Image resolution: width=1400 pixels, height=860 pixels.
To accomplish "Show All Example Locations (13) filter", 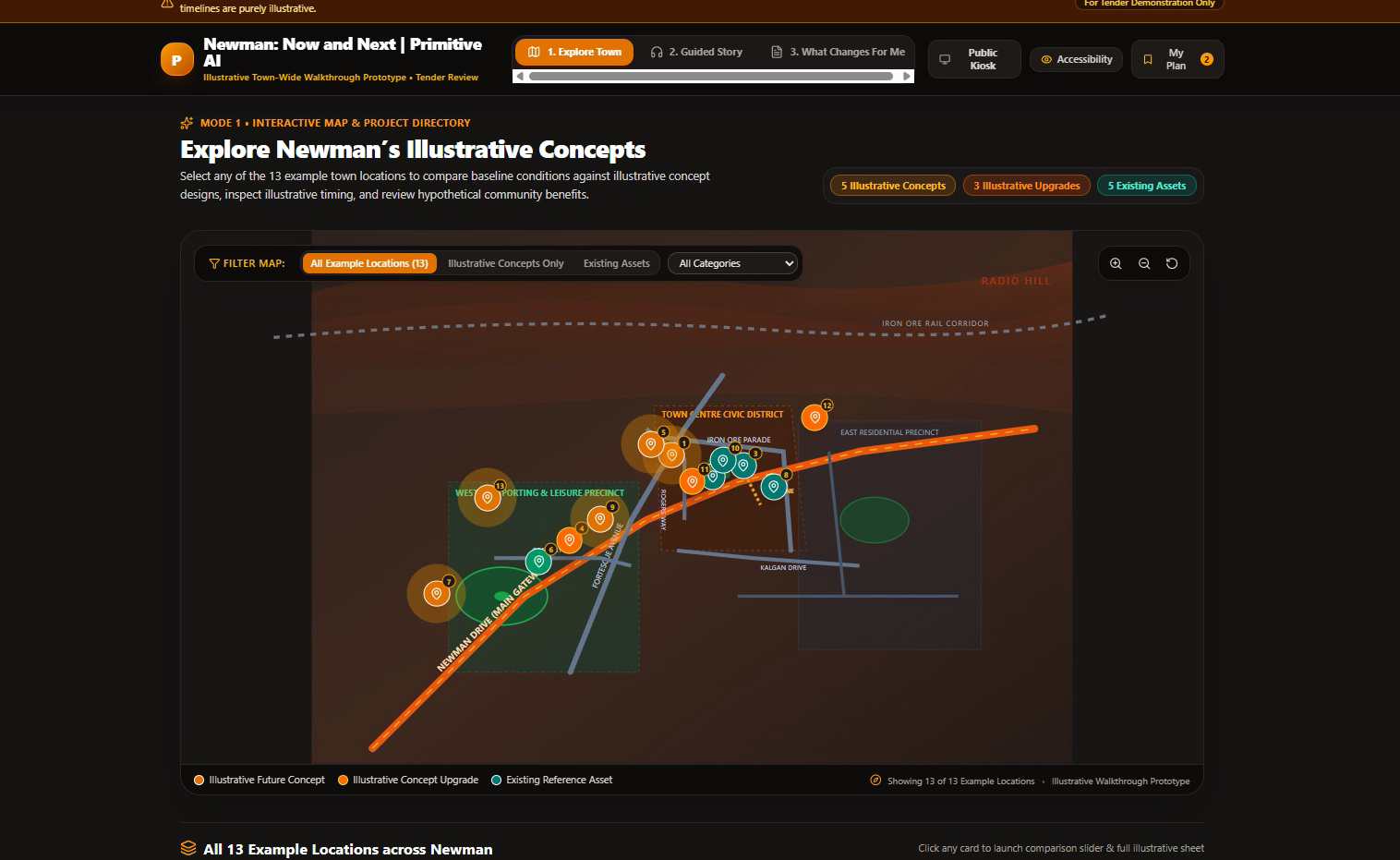I will (x=369, y=263).
